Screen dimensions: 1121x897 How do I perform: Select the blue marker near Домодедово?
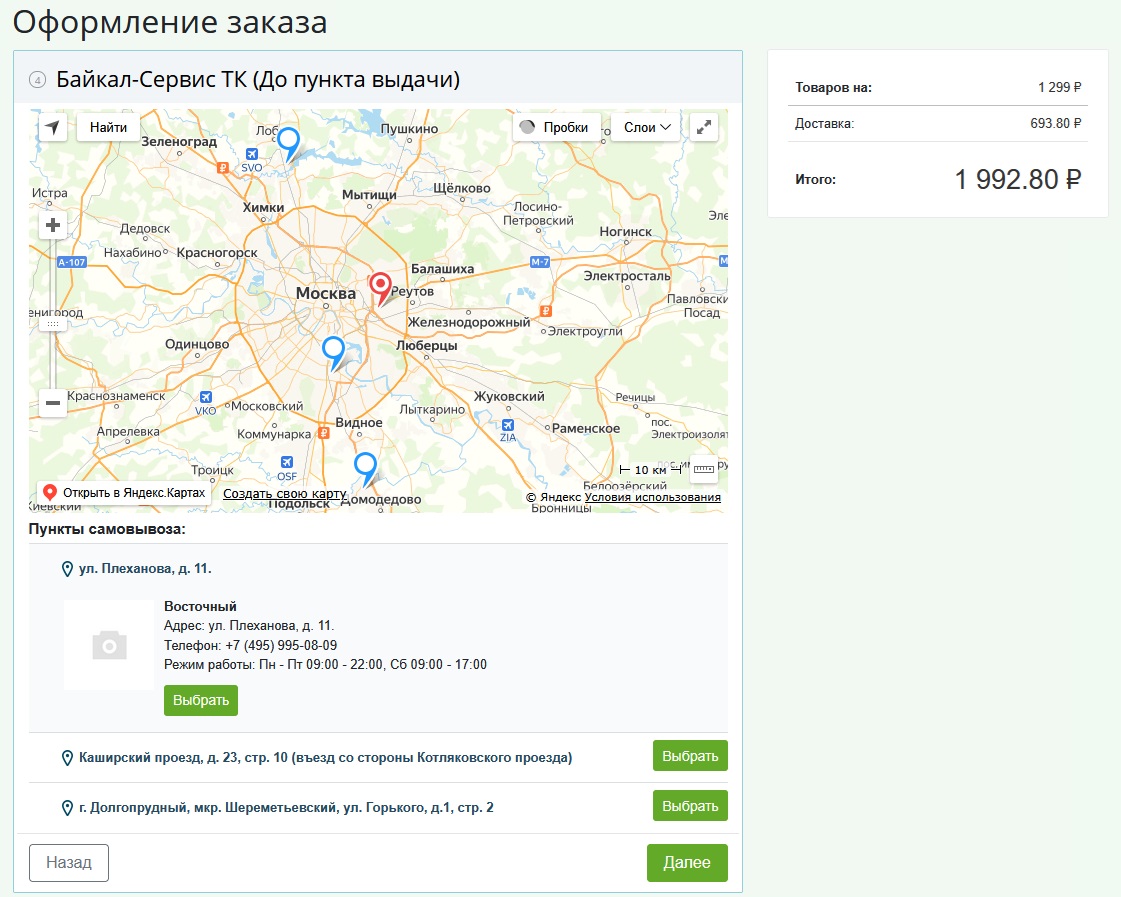[366, 467]
